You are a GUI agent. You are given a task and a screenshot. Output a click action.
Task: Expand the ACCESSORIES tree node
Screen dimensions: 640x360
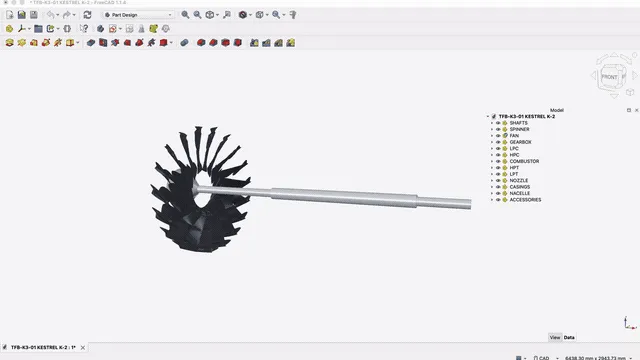click(492, 200)
